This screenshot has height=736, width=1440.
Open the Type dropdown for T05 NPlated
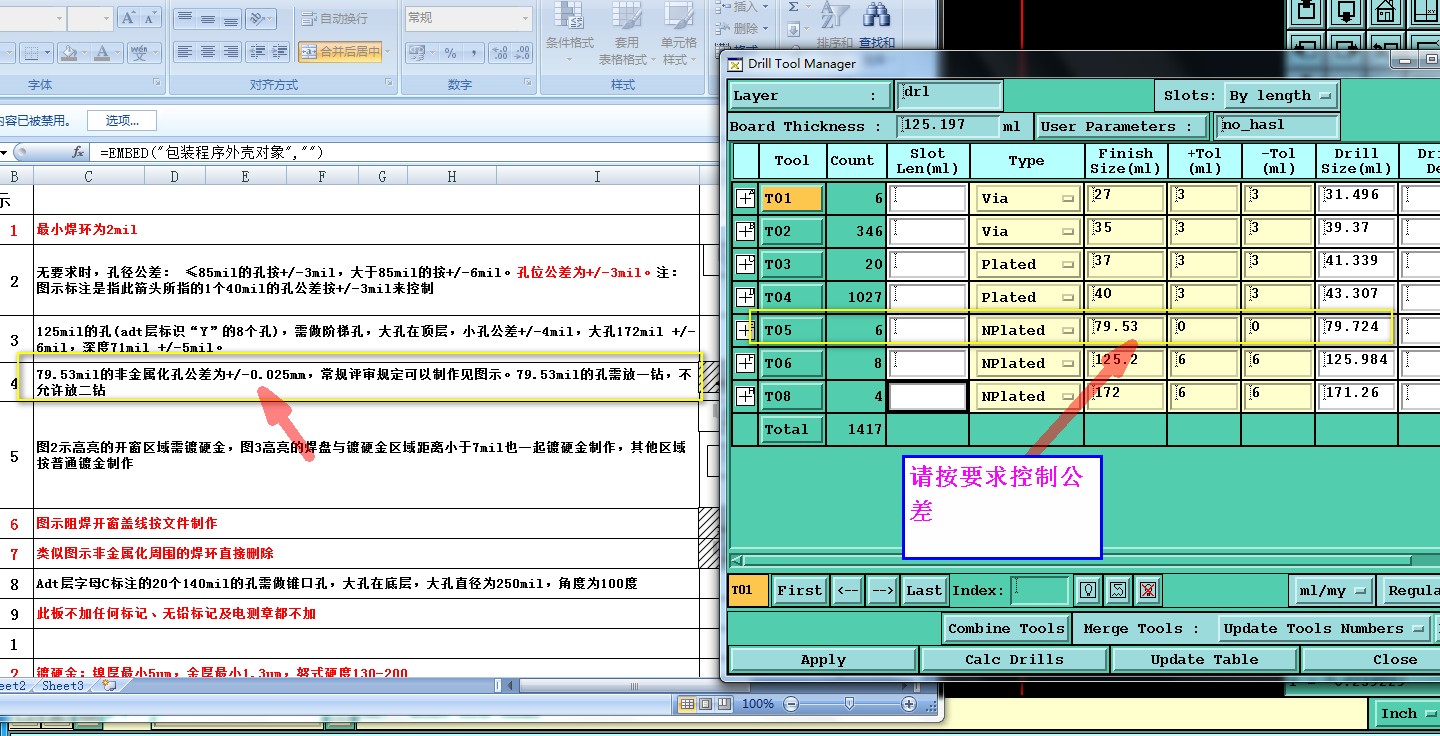point(1026,330)
